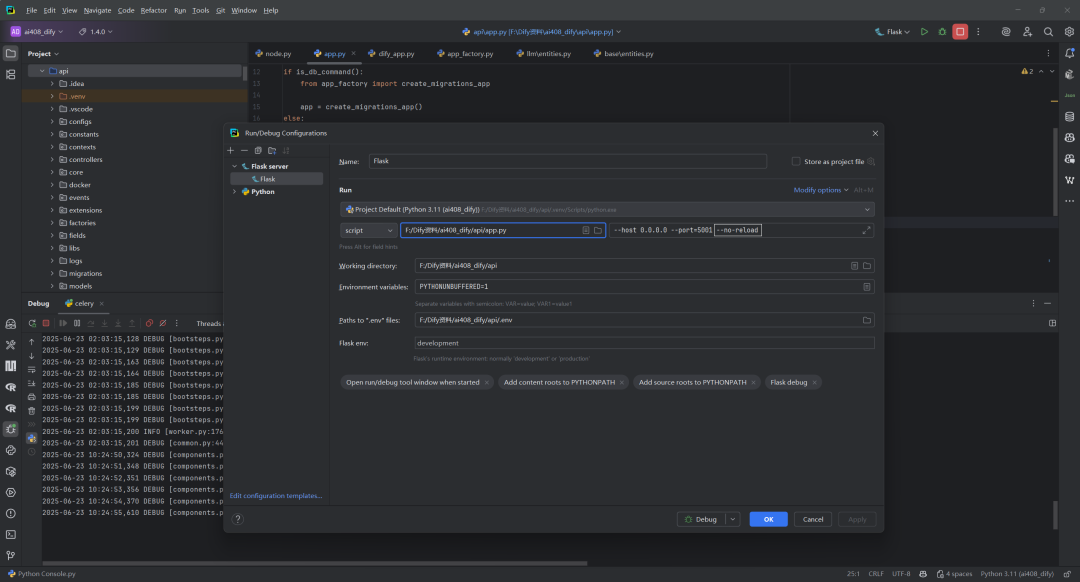Click the Debug button in the dialog

point(701,519)
